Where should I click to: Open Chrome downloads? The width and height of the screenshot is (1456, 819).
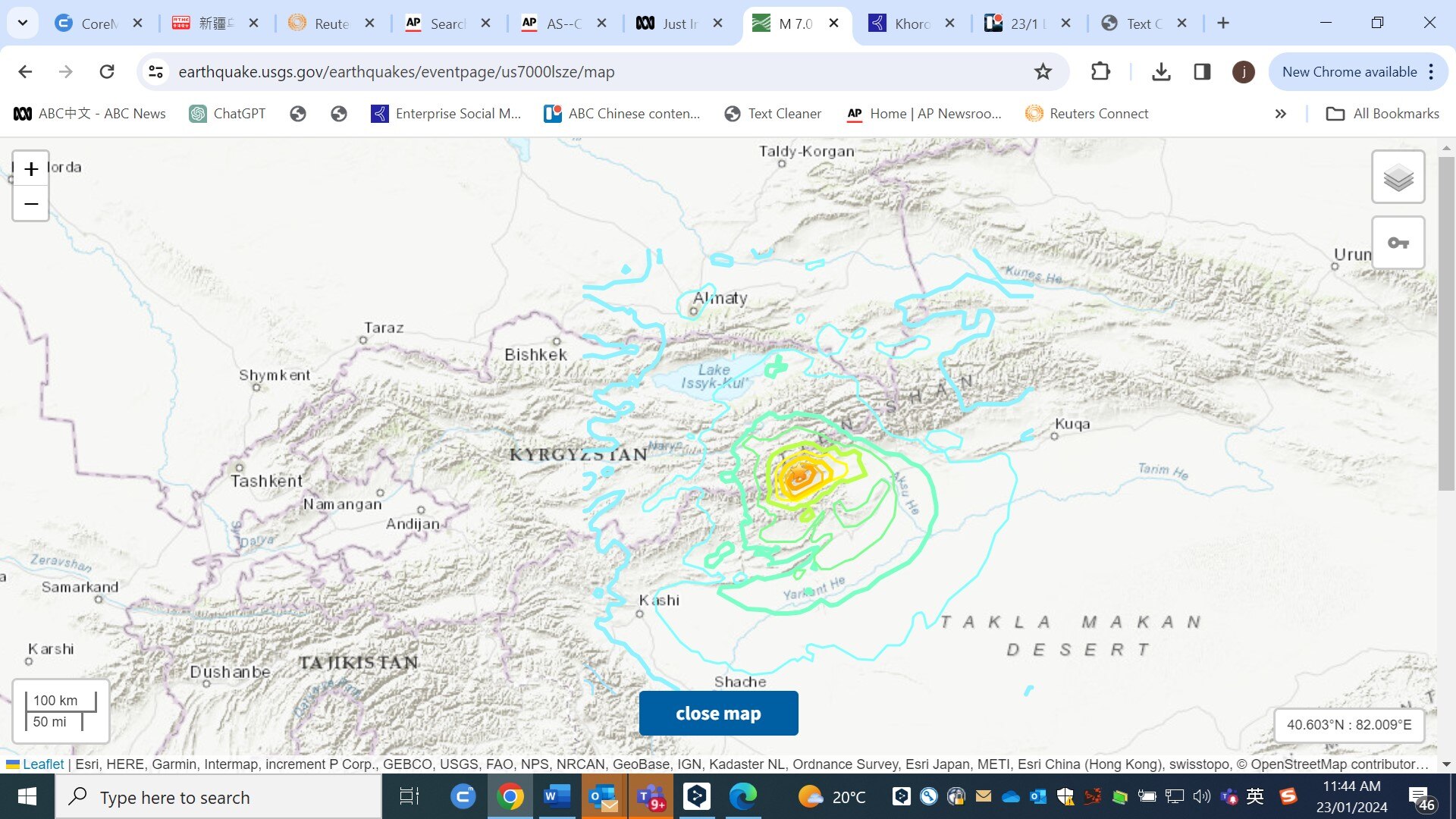[1160, 72]
